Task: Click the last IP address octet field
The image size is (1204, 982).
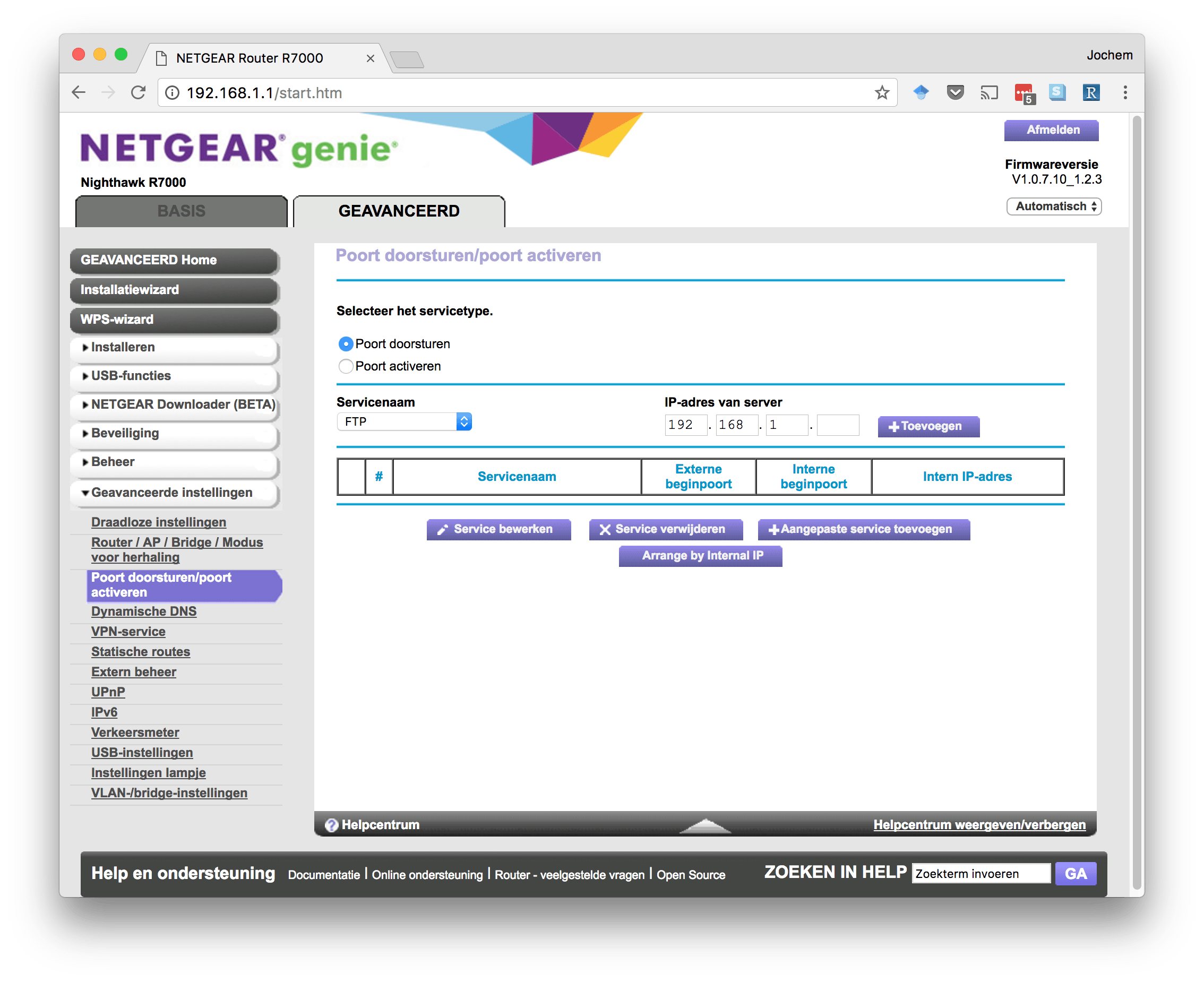Action: (837, 425)
